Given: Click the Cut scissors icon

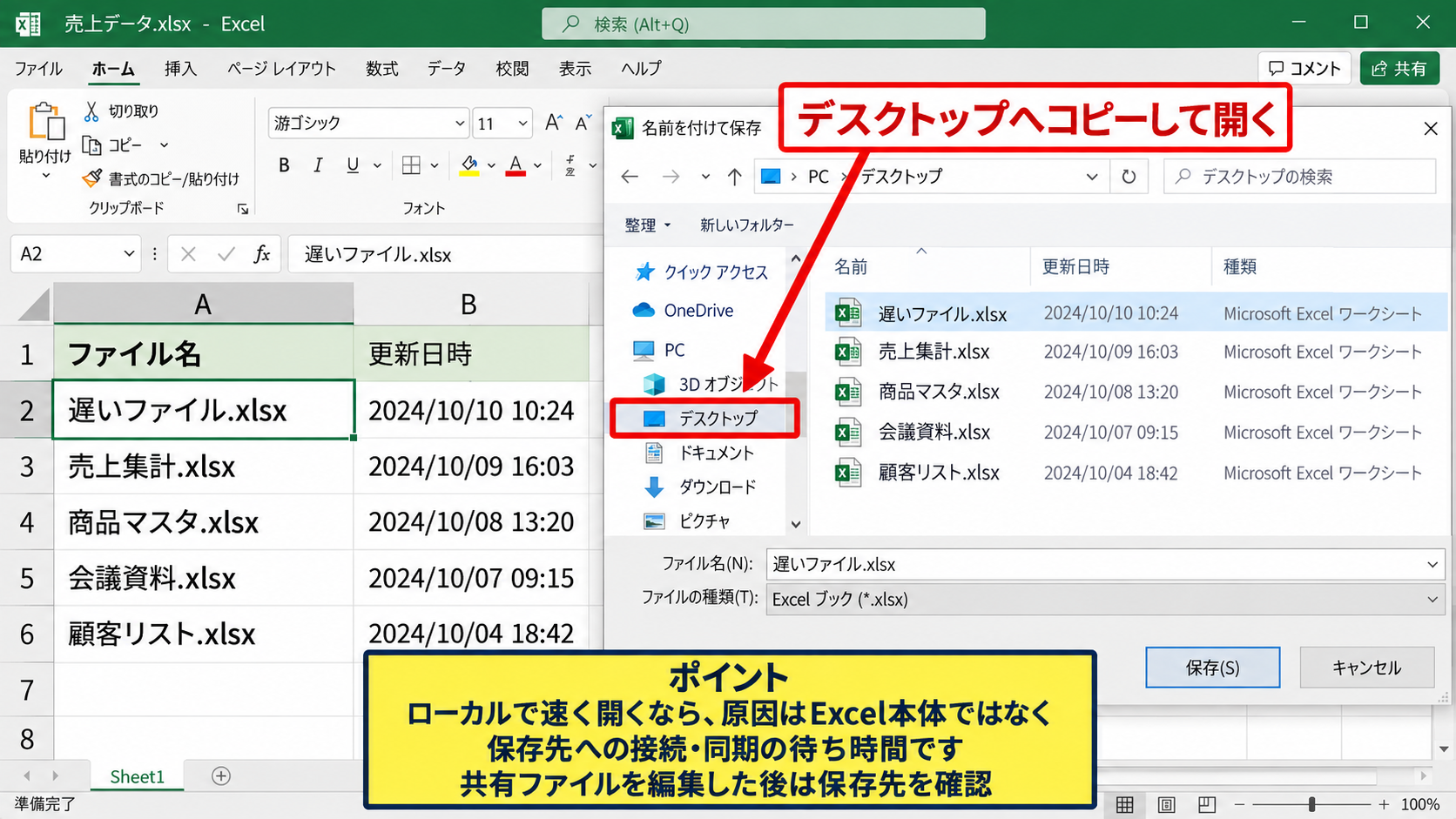Looking at the screenshot, I should [x=91, y=111].
